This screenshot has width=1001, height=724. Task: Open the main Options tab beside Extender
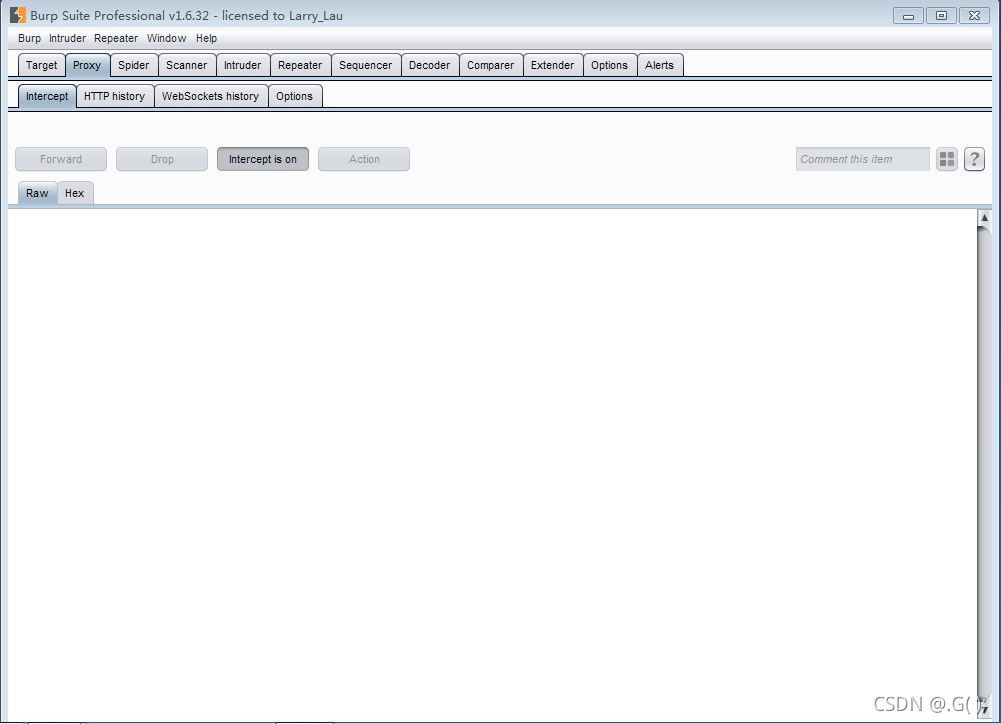[x=609, y=65]
